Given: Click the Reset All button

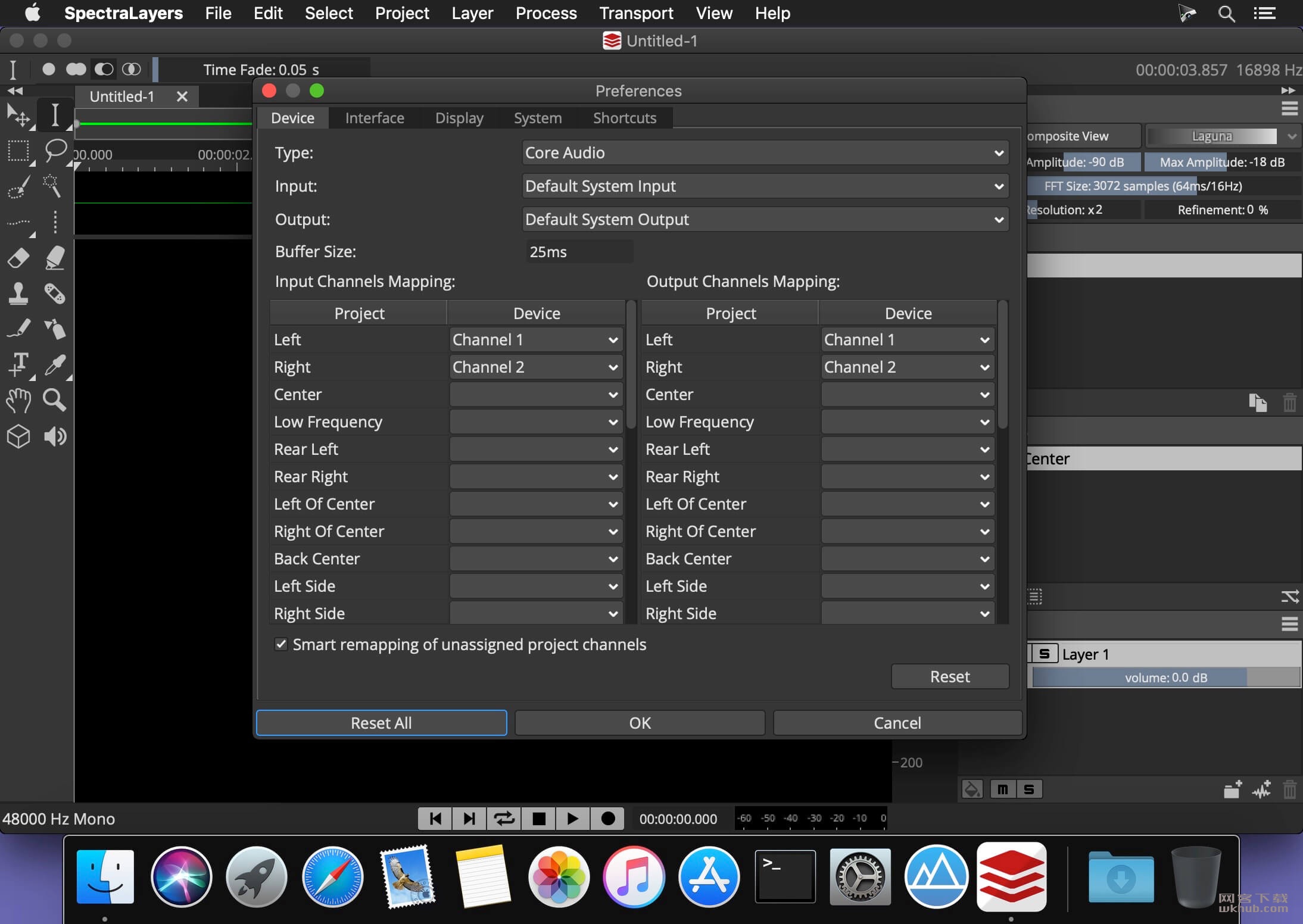Looking at the screenshot, I should pyautogui.click(x=381, y=723).
